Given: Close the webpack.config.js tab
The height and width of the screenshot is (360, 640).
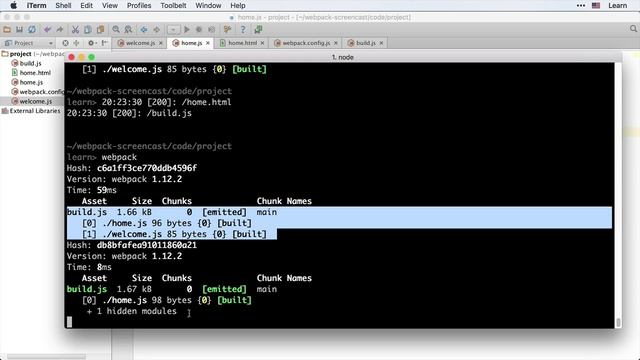Looking at the screenshot, I should 336,43.
